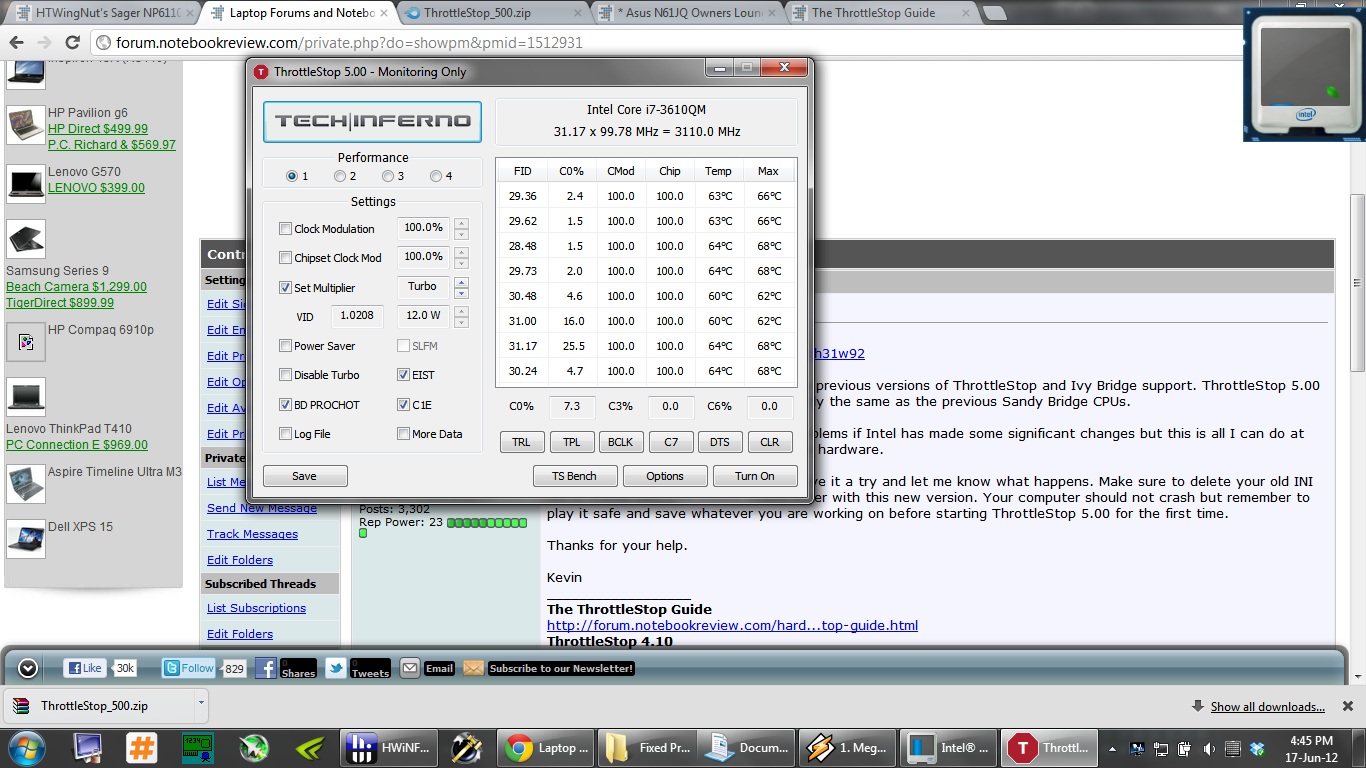The image size is (1366, 768).
Task: Tick the More Data checkbox
Action: pyautogui.click(x=403, y=434)
